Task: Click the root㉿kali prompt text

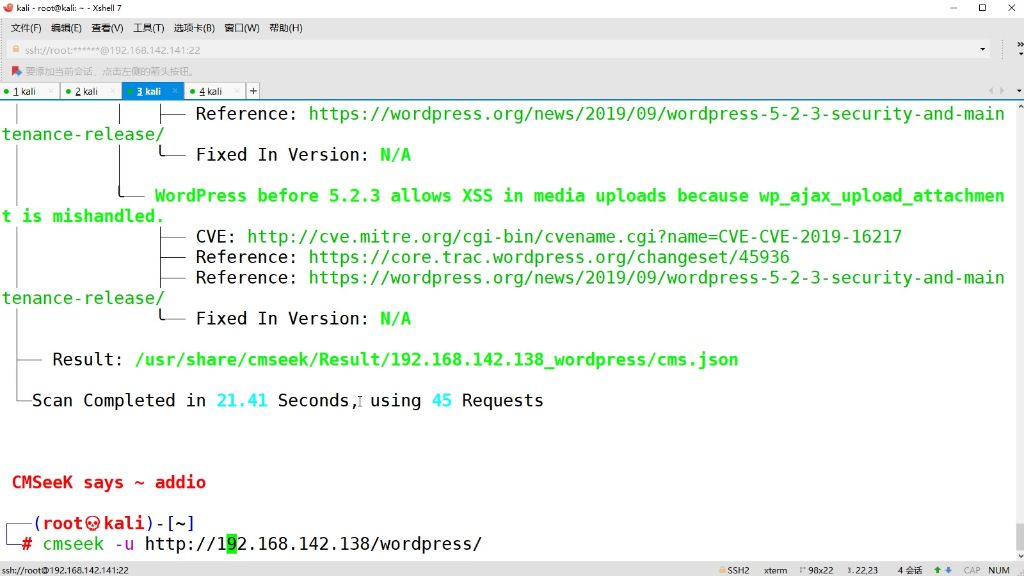Action: (x=93, y=524)
